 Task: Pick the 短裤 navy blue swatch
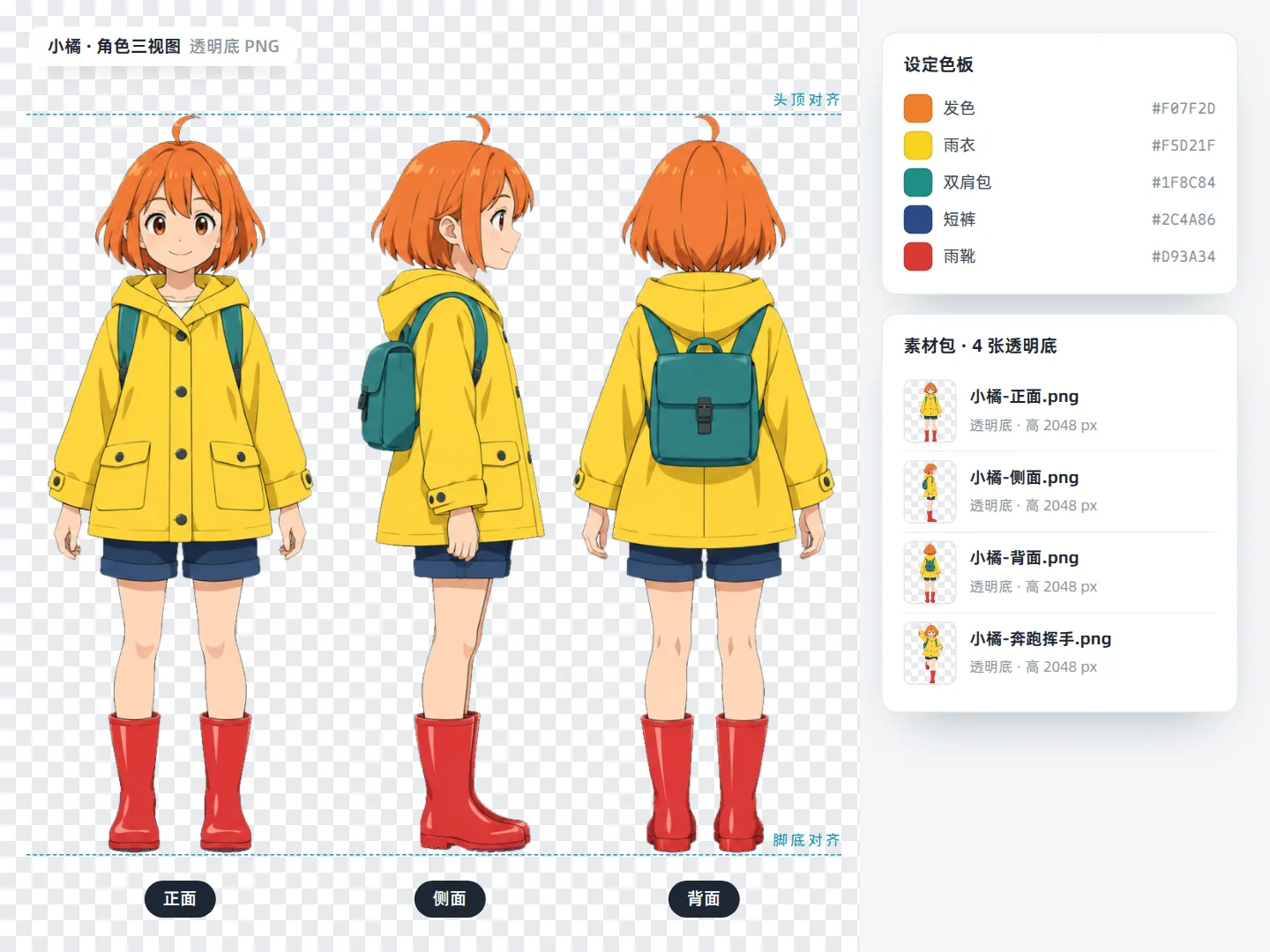coord(918,219)
